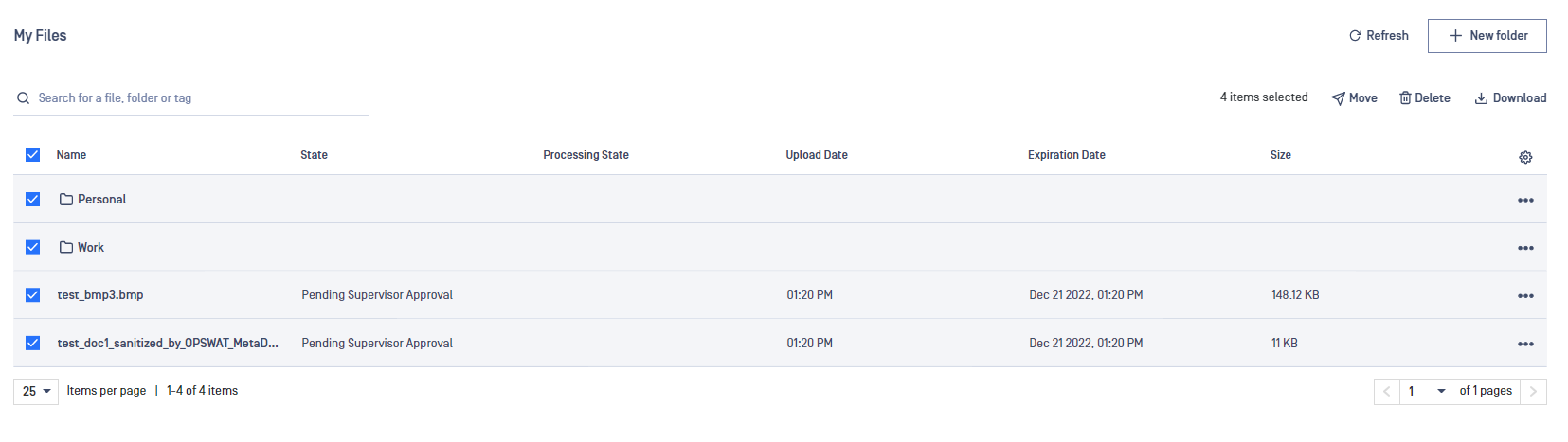Open the Work folder

(x=91, y=247)
